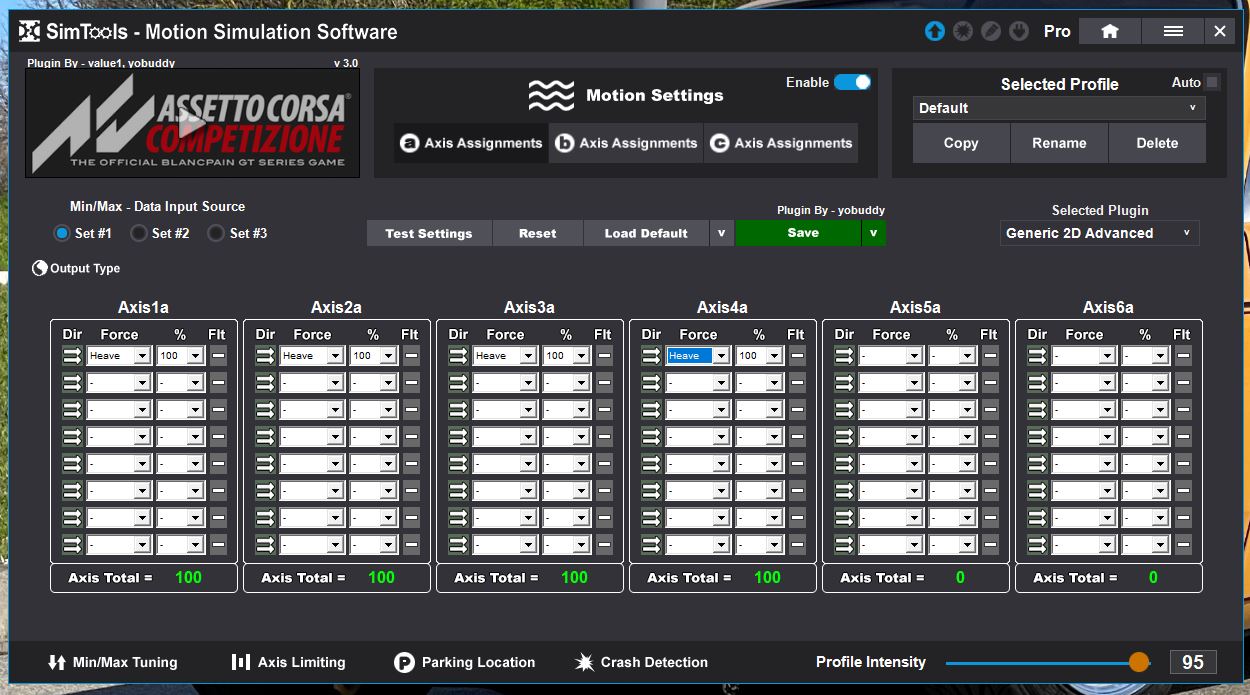
Task: Rename the selected profile
Action: click(1059, 143)
